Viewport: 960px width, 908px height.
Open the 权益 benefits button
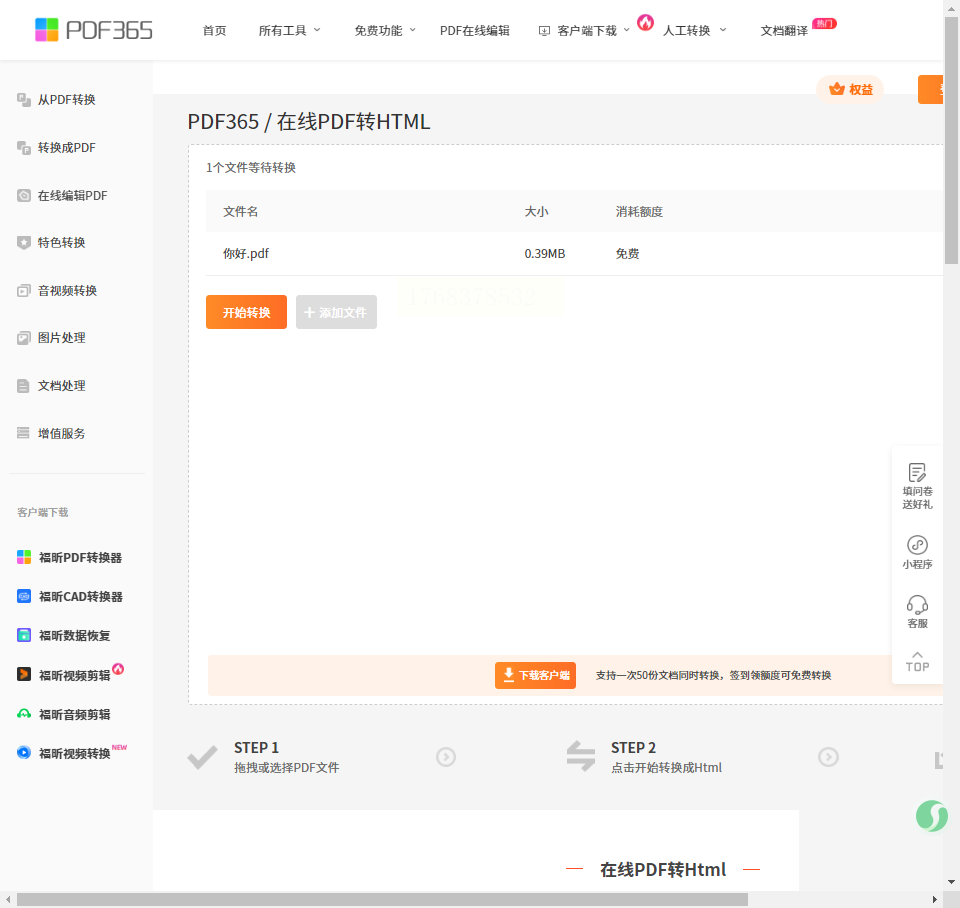pos(850,89)
